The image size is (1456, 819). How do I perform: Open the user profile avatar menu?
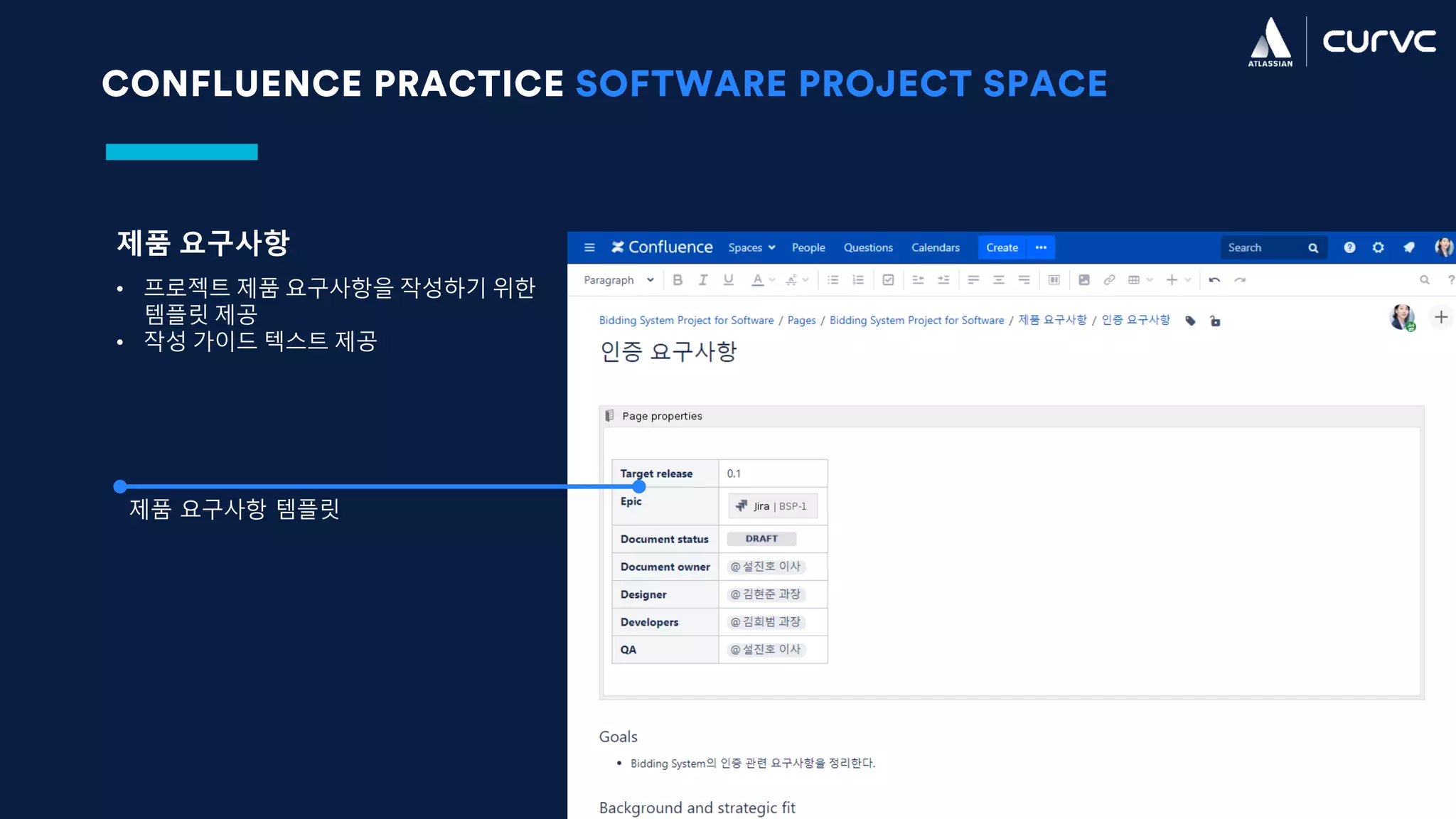pos(1444,247)
